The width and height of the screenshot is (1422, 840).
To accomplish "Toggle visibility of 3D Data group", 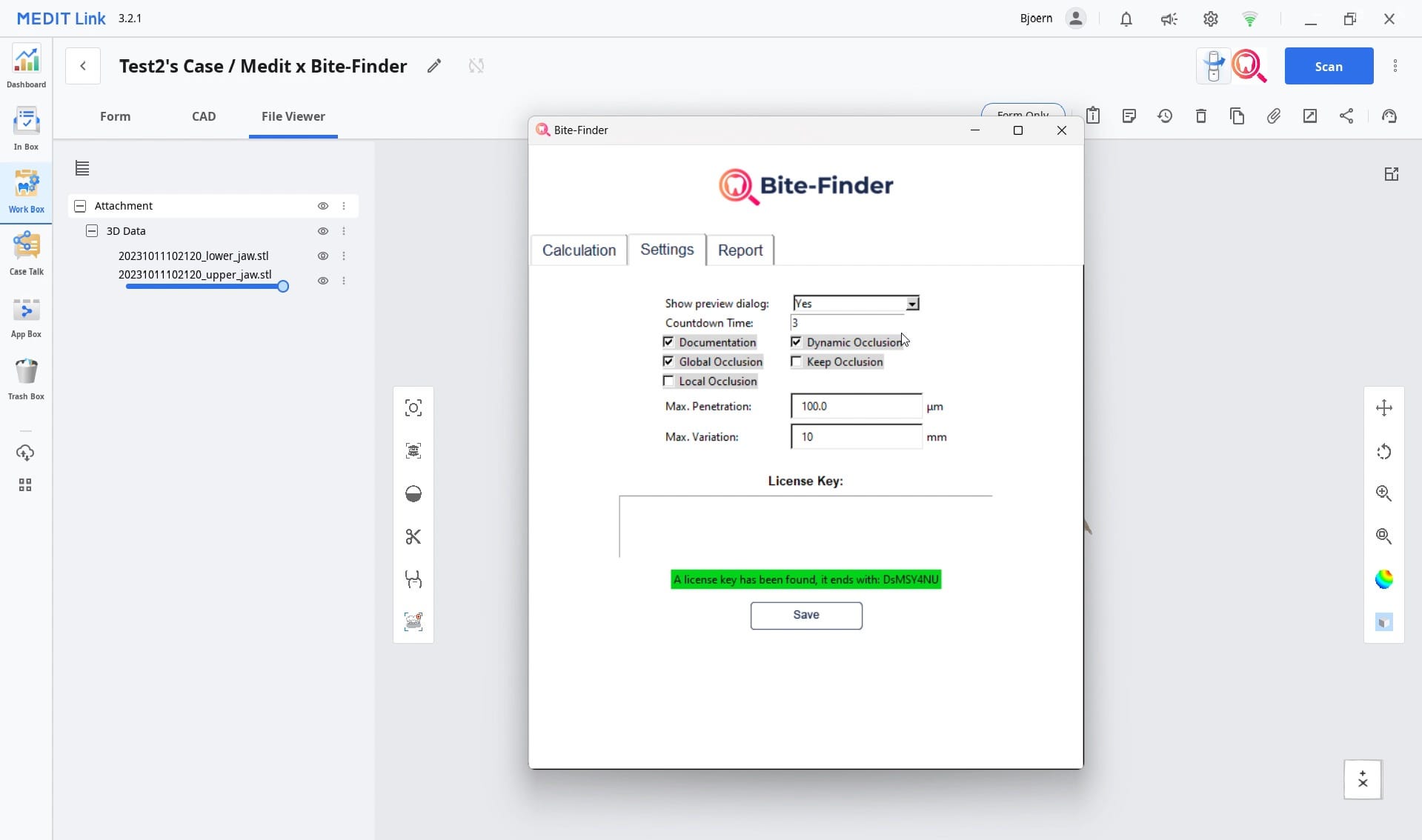I will pyautogui.click(x=323, y=231).
